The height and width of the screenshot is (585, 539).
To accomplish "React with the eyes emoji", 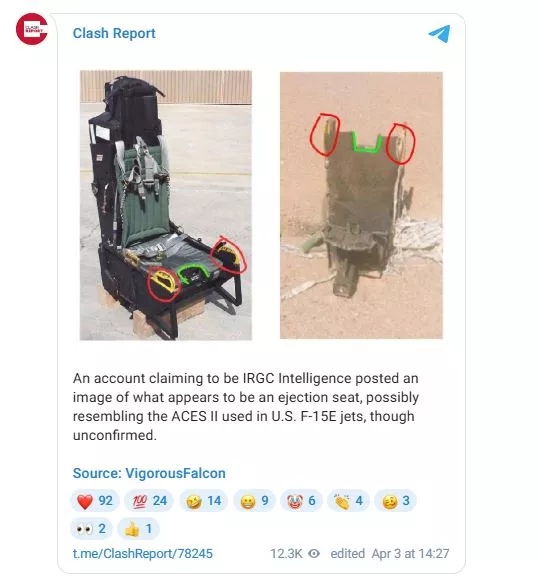I will (x=91, y=529).
